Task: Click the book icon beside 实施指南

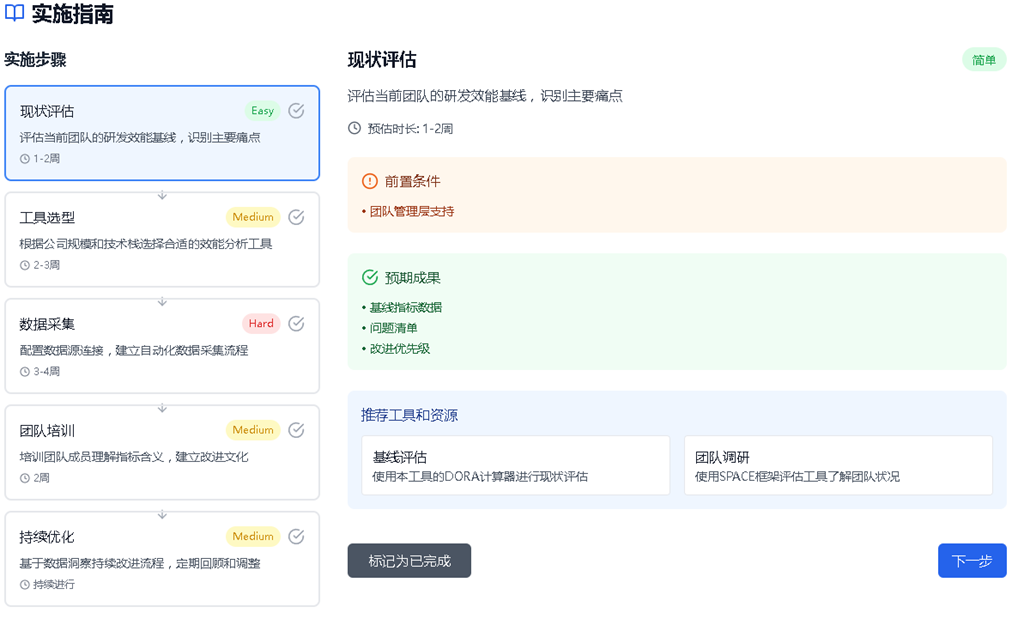Action: (x=14, y=13)
